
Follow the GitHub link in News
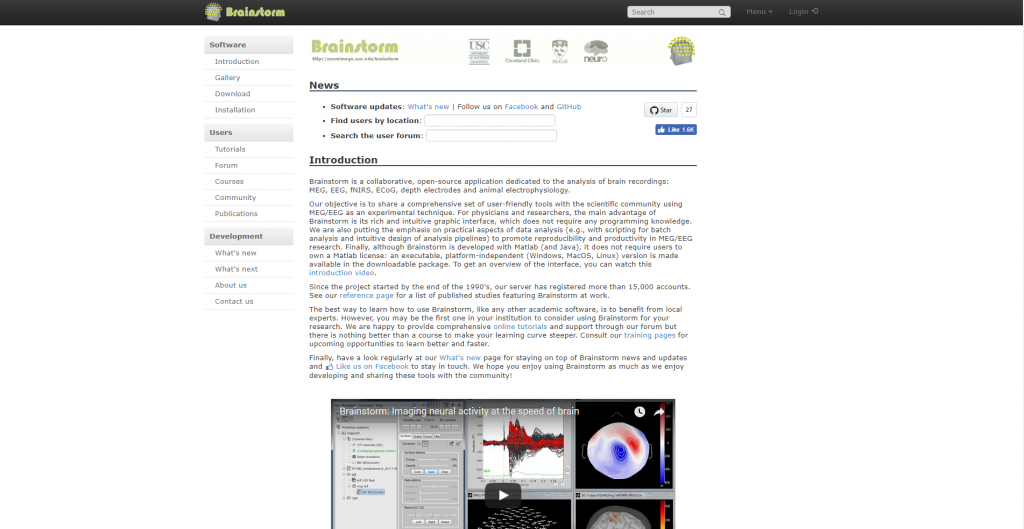[569, 106]
